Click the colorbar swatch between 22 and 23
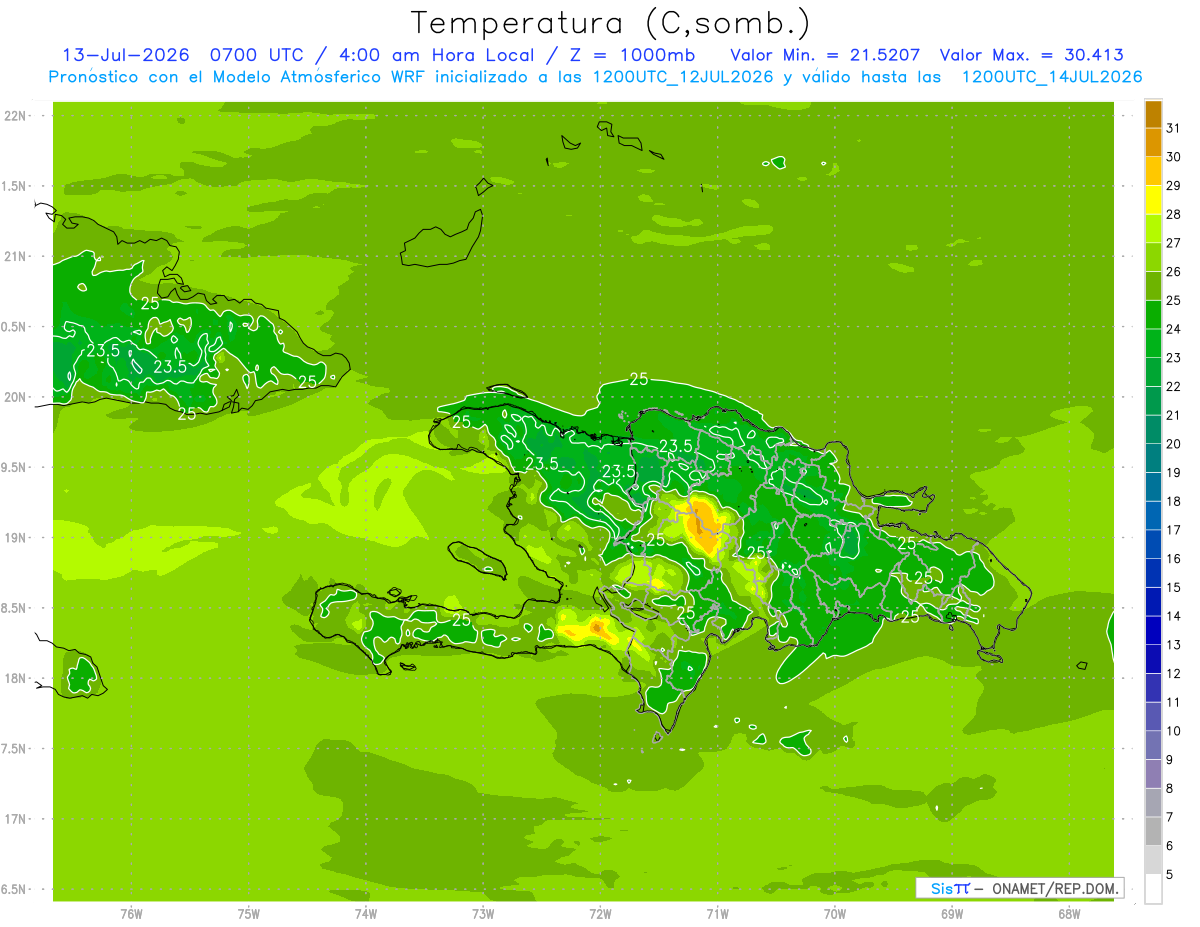The width and height of the screenshot is (1200, 927). [x=1153, y=372]
